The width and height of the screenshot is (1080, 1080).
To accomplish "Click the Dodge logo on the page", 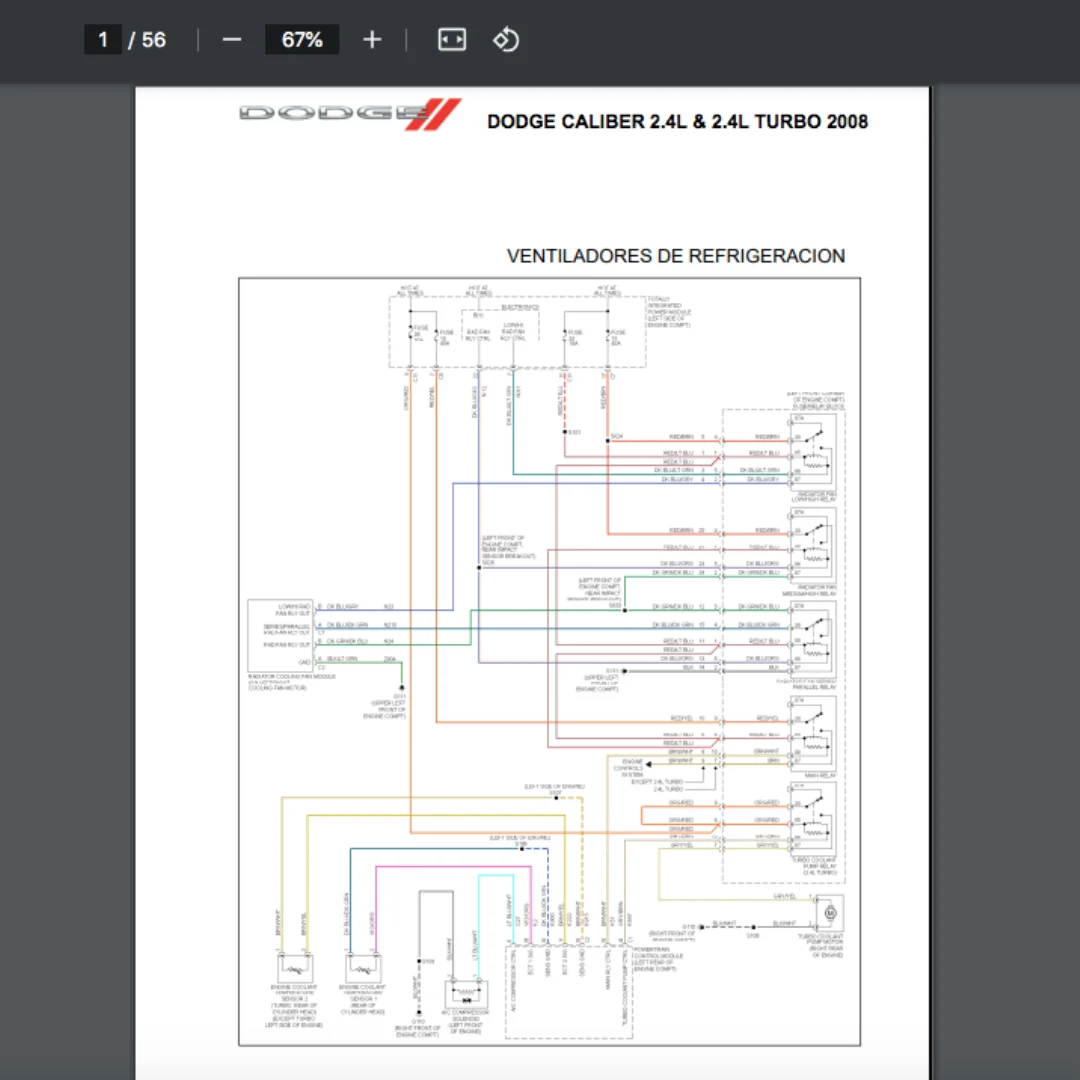I will pos(350,114).
